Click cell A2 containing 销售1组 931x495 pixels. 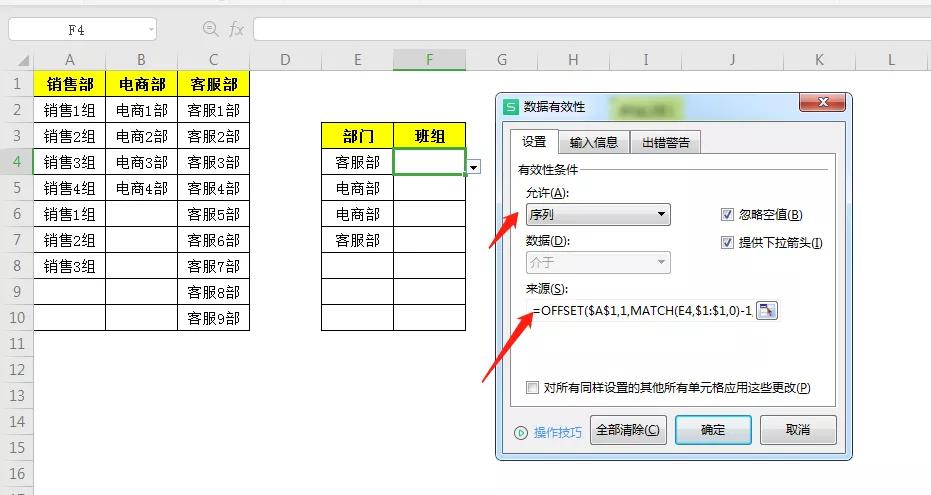click(x=69, y=110)
